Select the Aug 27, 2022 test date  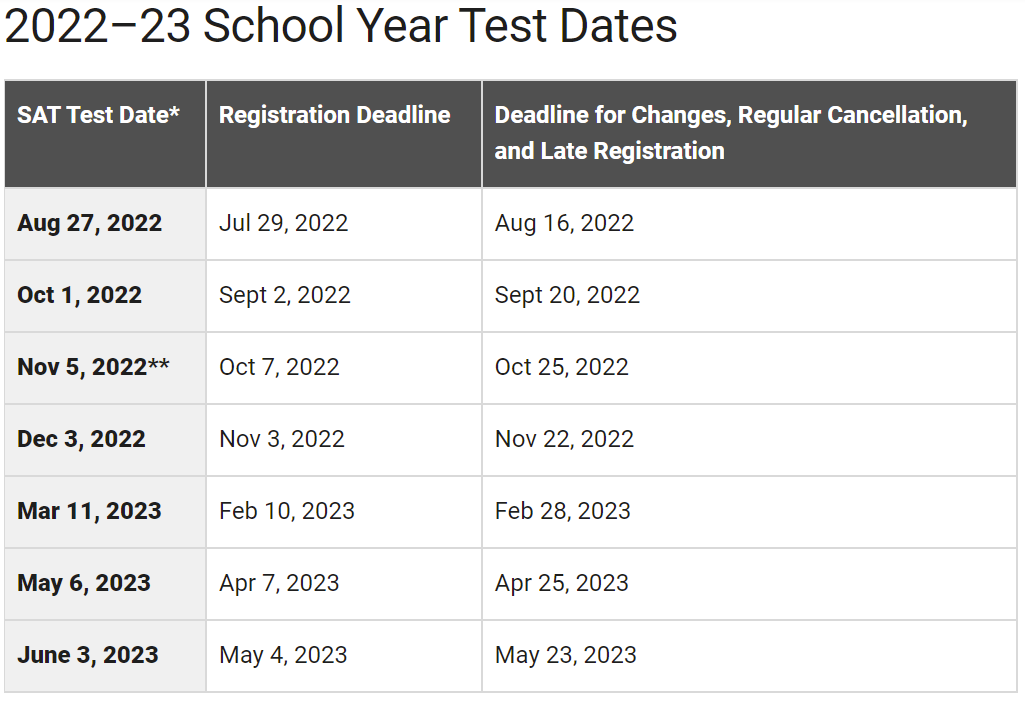tap(89, 223)
